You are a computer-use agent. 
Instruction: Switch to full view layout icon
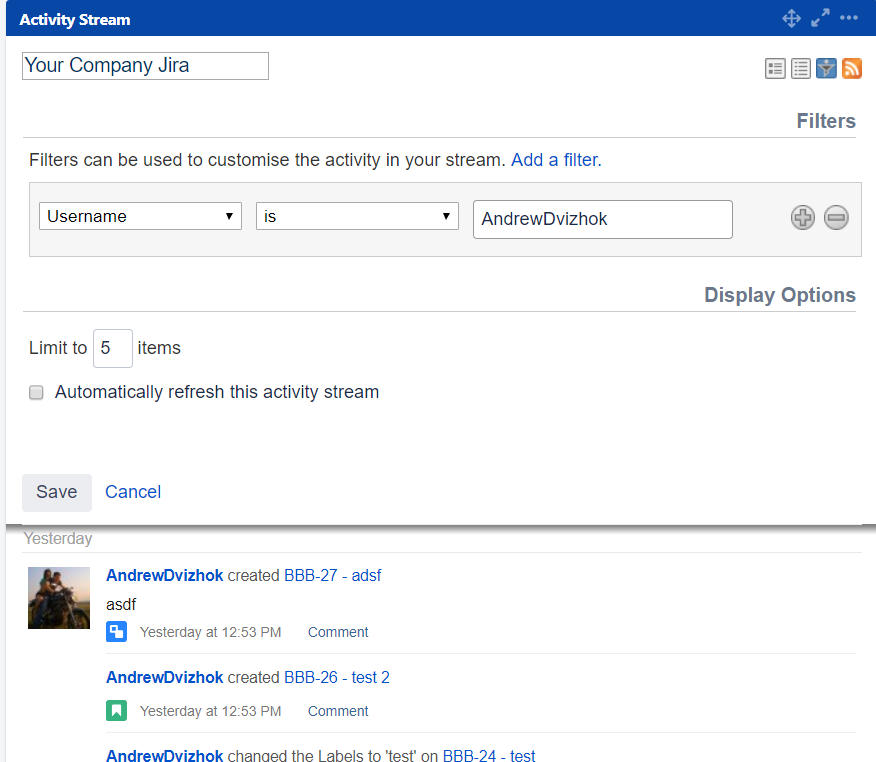pyautogui.click(x=775, y=69)
